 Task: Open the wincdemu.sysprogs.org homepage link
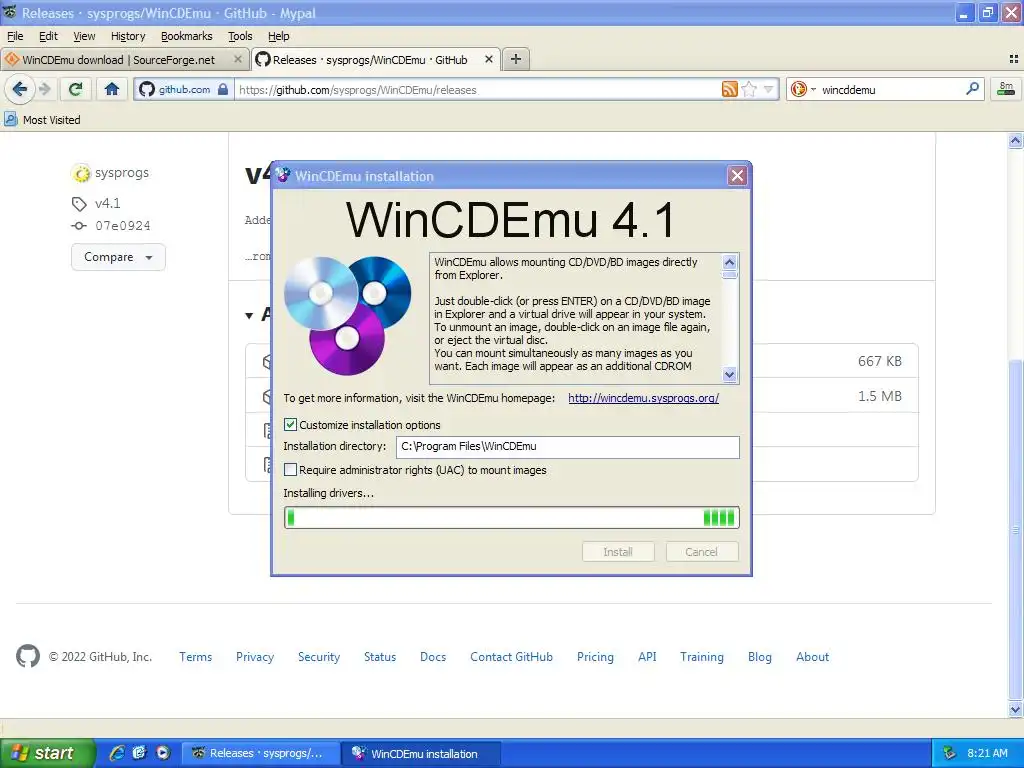coord(643,398)
